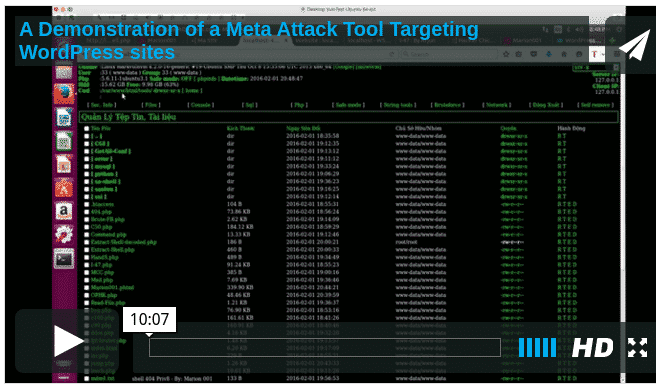Click the root/root owner cell
This screenshot has width=656, height=388.
coord(406,242)
